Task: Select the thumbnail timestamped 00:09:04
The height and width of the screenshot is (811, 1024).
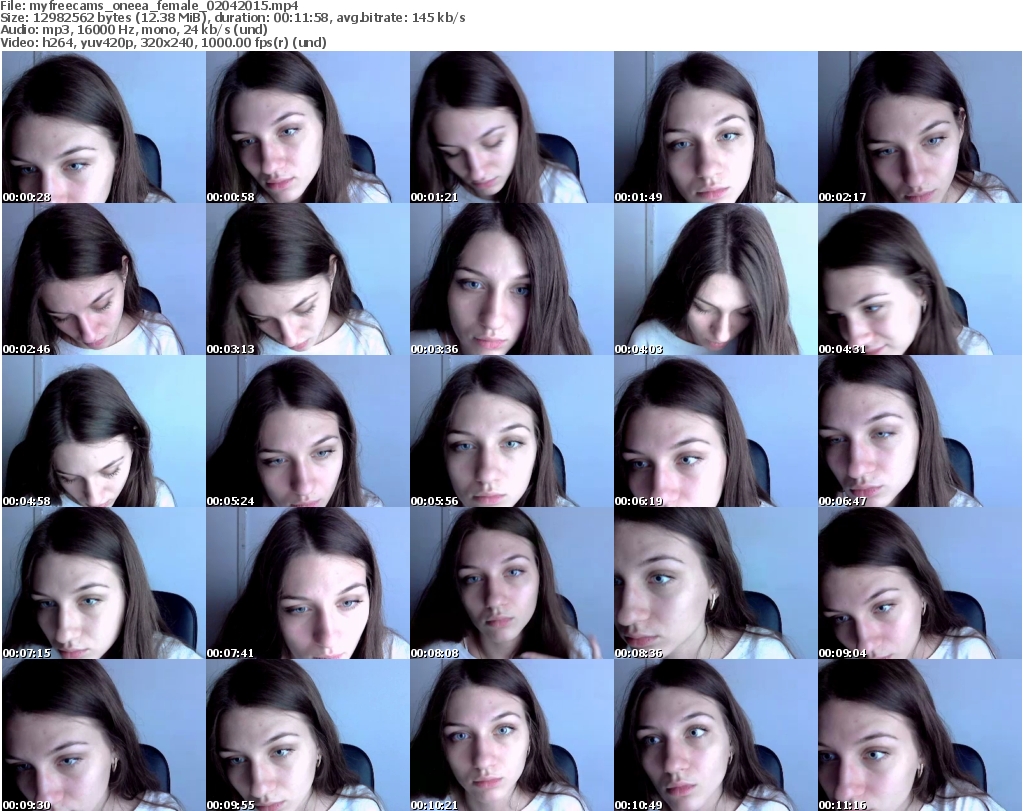Action: [920, 583]
